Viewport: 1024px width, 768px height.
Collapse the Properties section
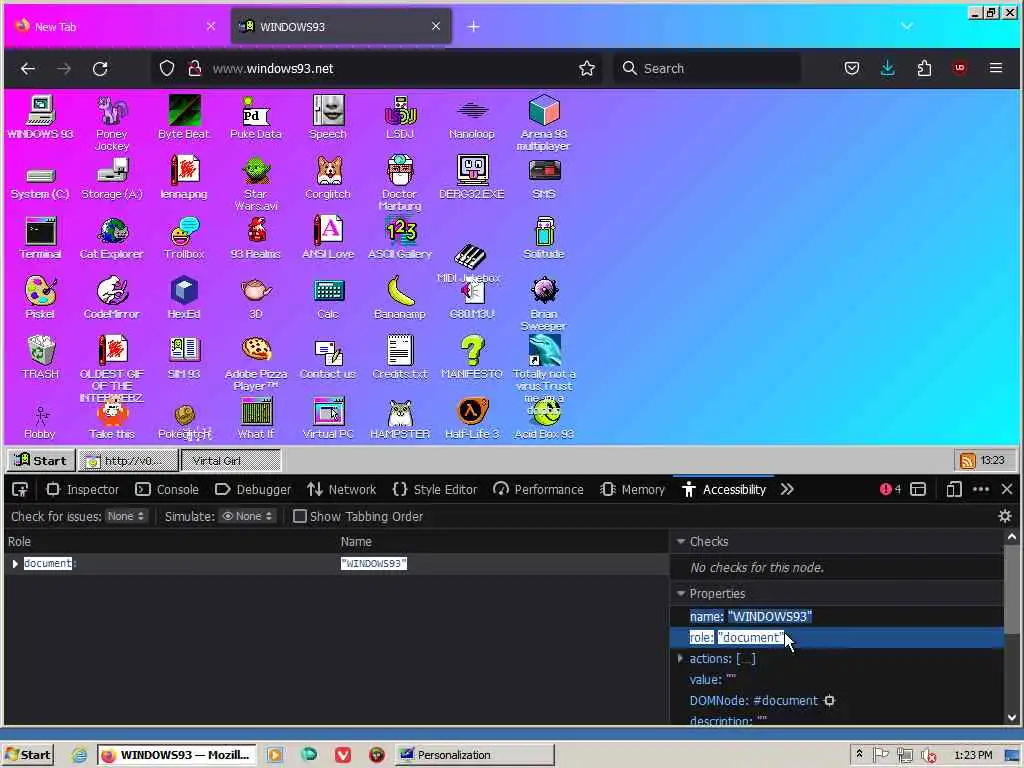pyautogui.click(x=680, y=594)
